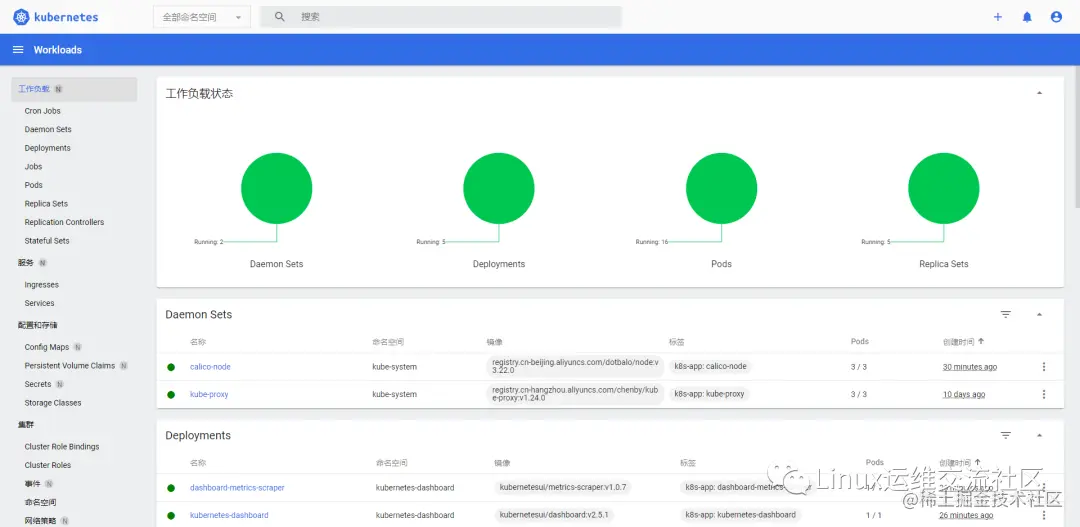Open Stateful Sets in the sidebar

point(47,241)
